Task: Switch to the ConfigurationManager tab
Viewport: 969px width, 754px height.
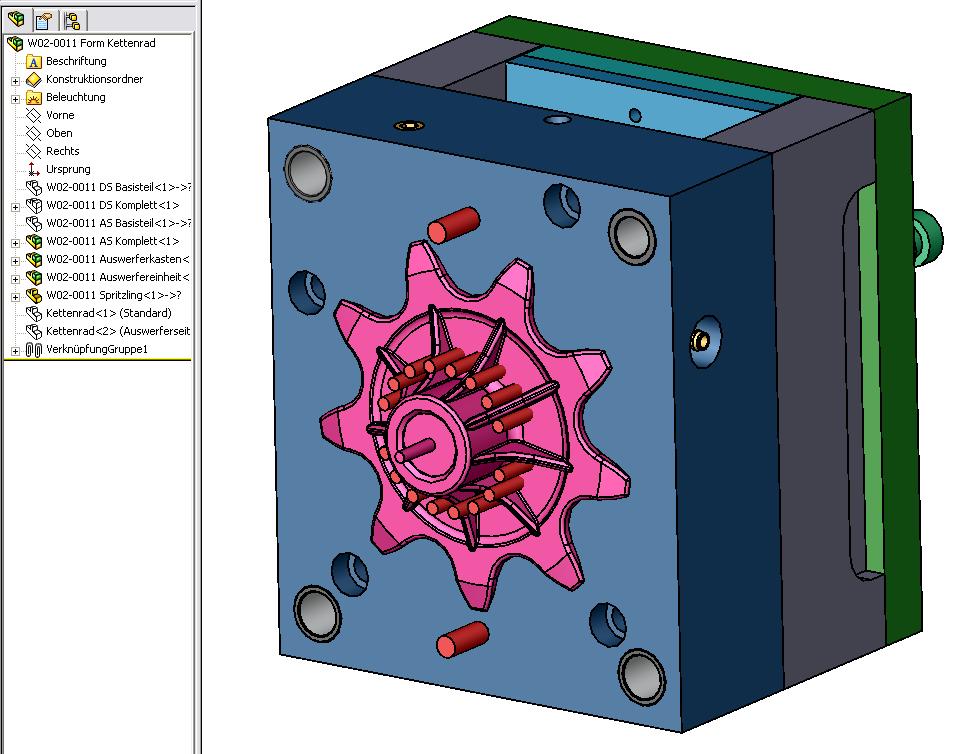Action: 72,20
